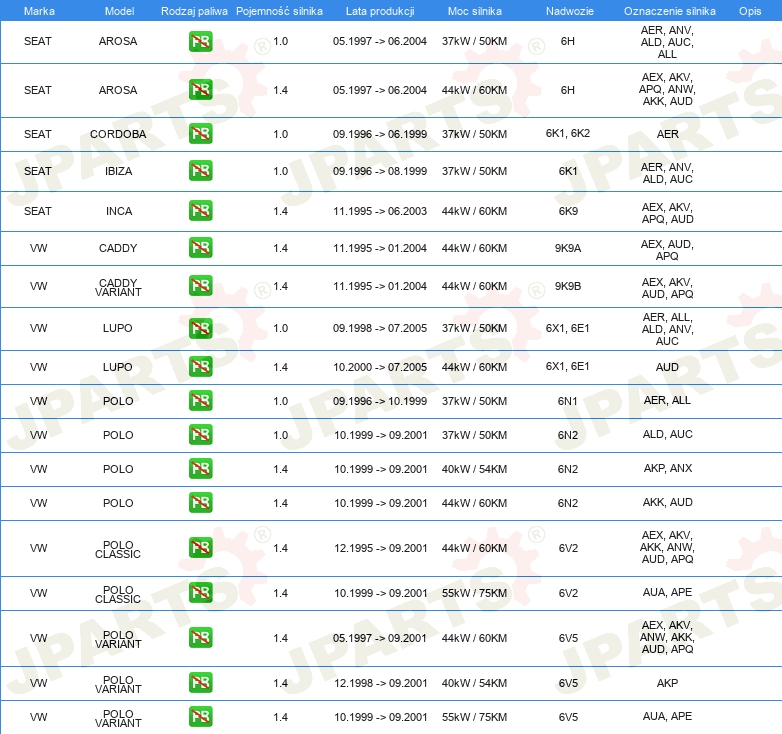Click engine codes AER, ALL in POLO row

[x=667, y=400]
